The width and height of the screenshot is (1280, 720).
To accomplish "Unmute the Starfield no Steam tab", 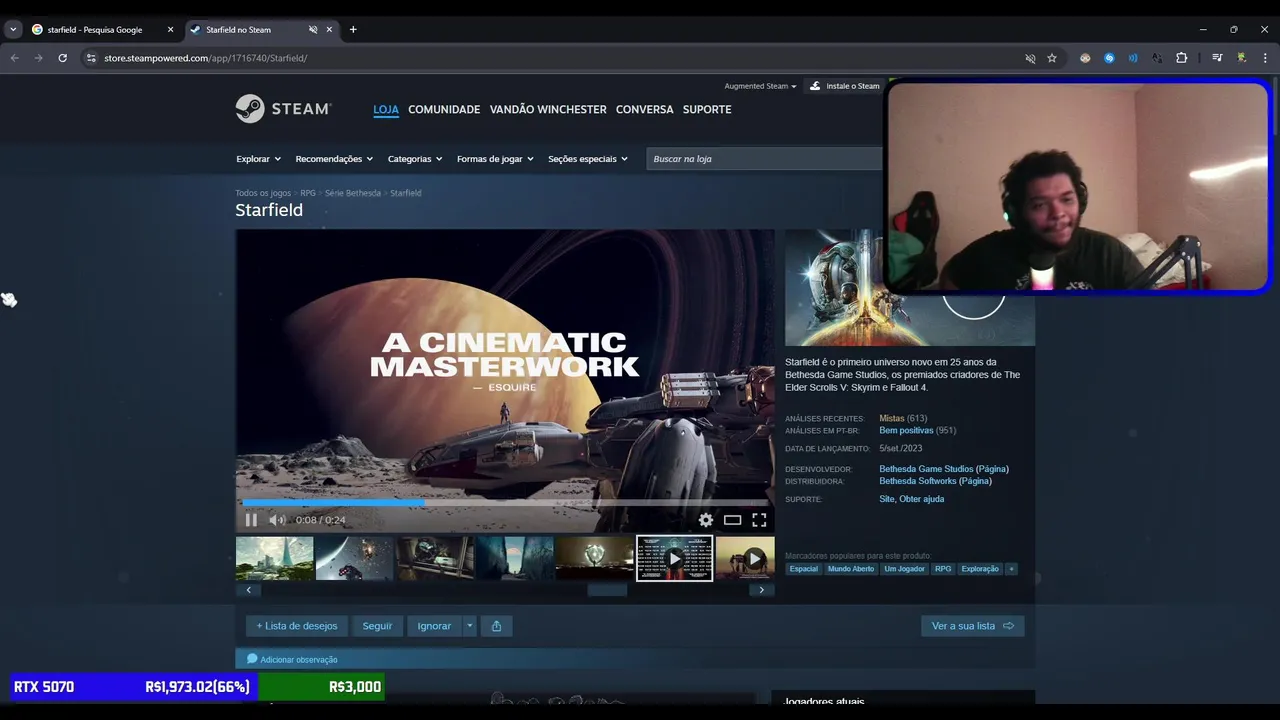I will pyautogui.click(x=313, y=30).
